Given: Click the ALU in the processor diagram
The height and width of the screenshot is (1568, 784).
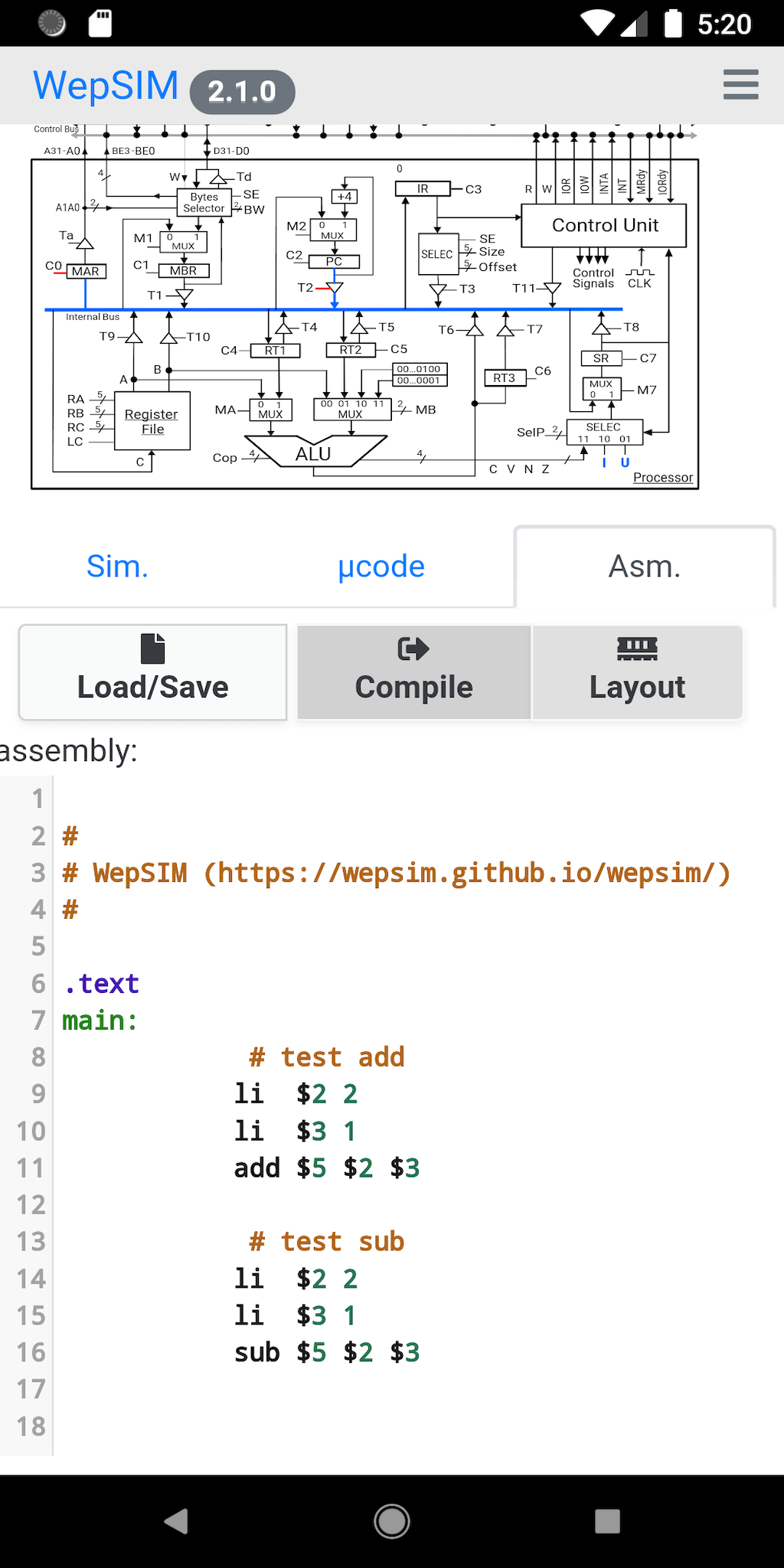Looking at the screenshot, I should 314,452.
